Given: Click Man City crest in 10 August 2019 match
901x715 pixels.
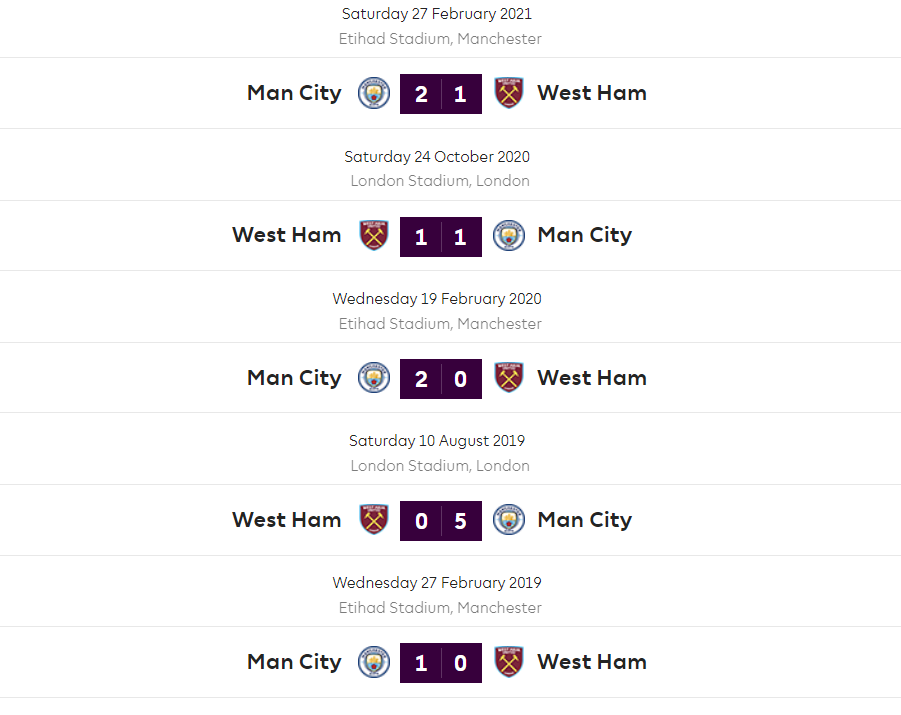Looking at the screenshot, I should coord(509,520).
